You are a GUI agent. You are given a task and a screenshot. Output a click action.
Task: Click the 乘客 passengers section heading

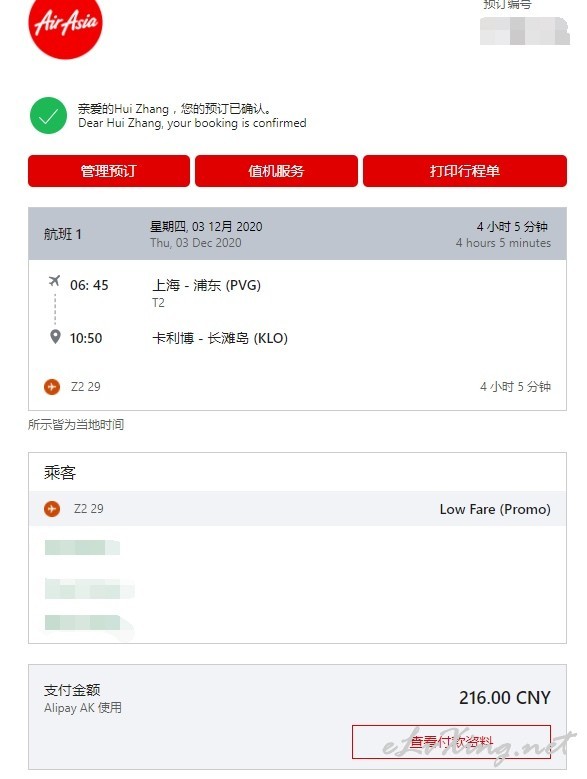point(60,472)
